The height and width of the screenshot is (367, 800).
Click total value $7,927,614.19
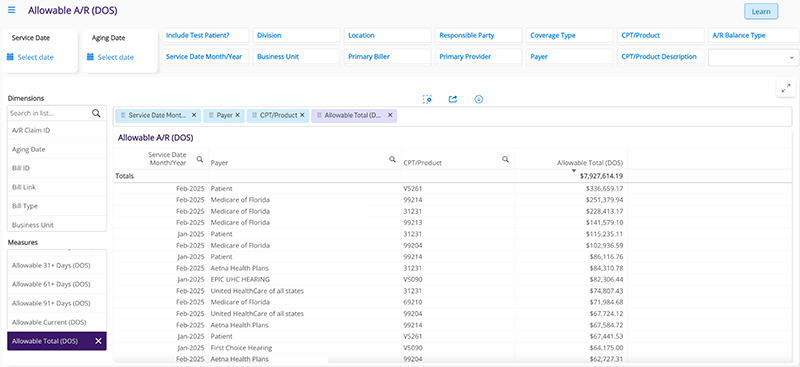[x=602, y=176]
